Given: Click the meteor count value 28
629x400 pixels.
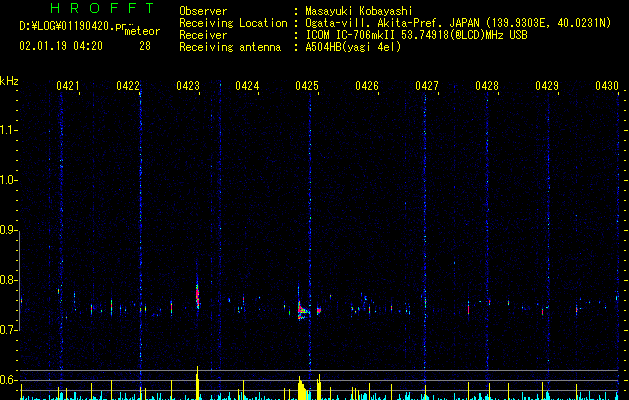Looking at the screenshot, I should tap(145, 46).
